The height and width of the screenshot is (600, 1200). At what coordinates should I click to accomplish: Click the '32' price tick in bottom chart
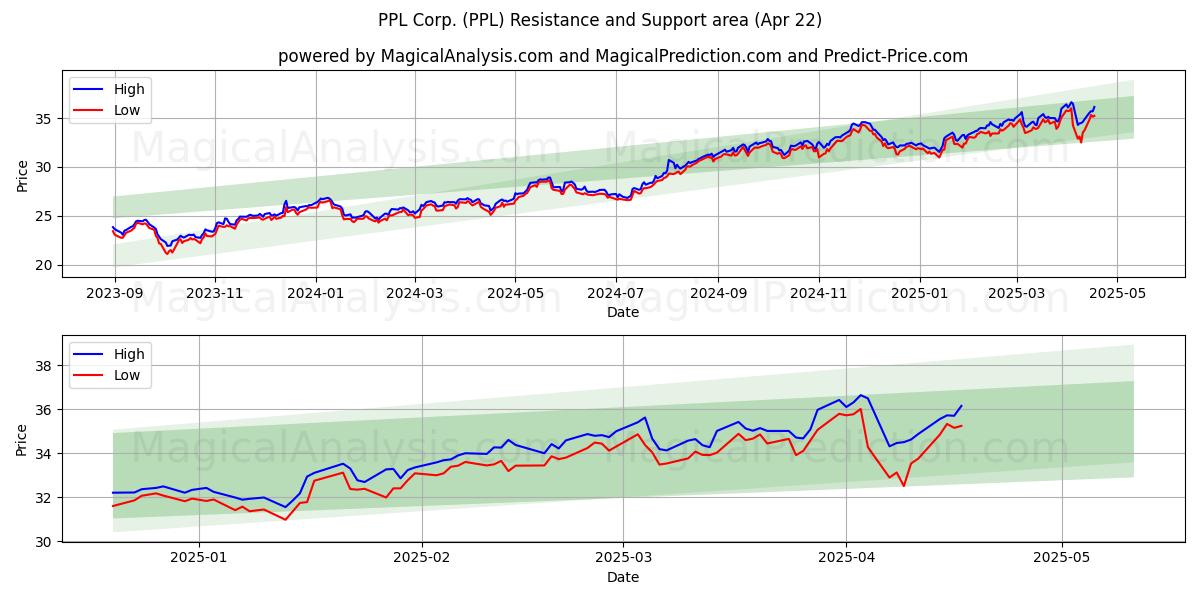tap(45, 498)
